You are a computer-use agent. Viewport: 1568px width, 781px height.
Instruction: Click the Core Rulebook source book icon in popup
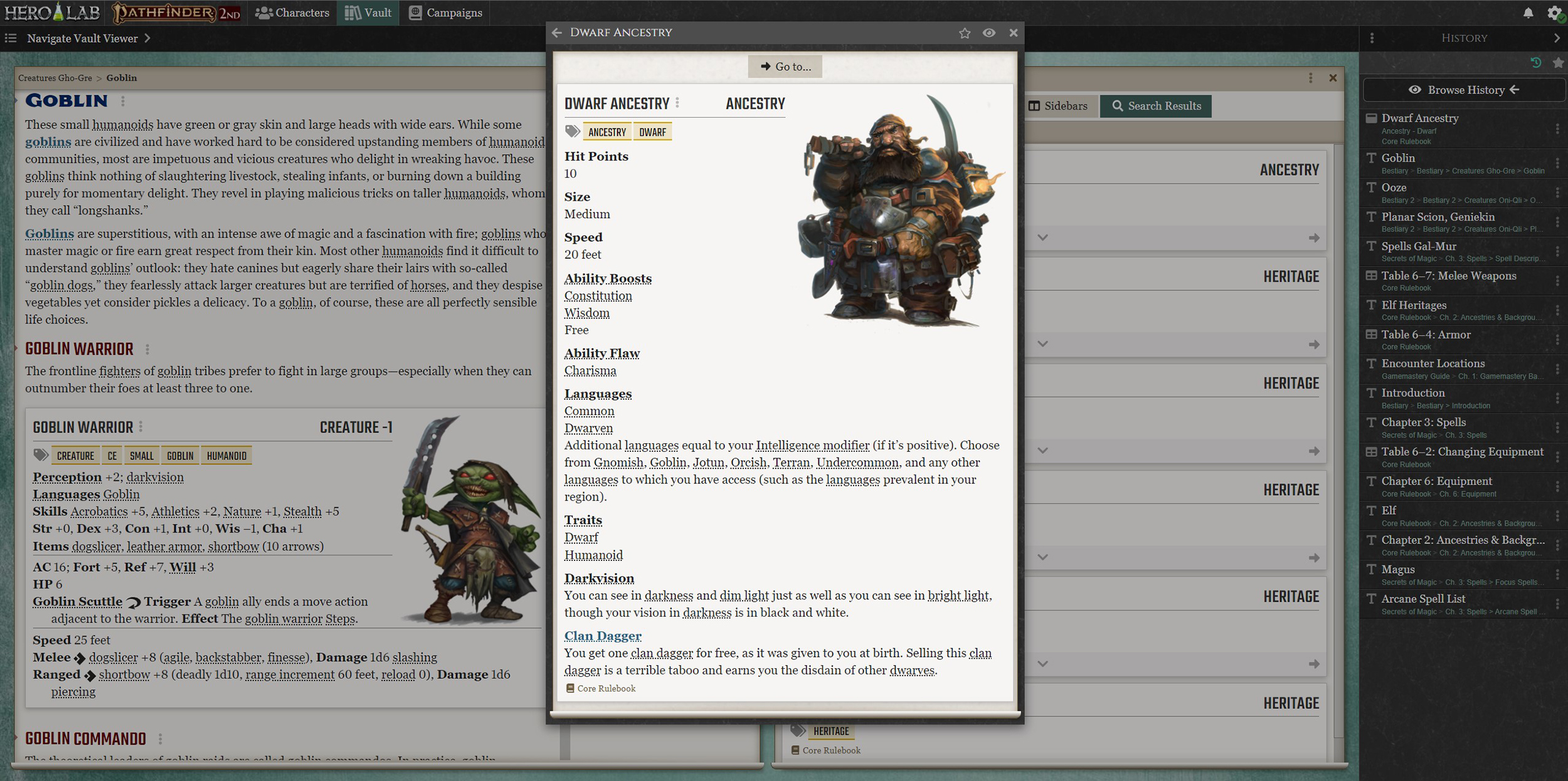point(570,688)
